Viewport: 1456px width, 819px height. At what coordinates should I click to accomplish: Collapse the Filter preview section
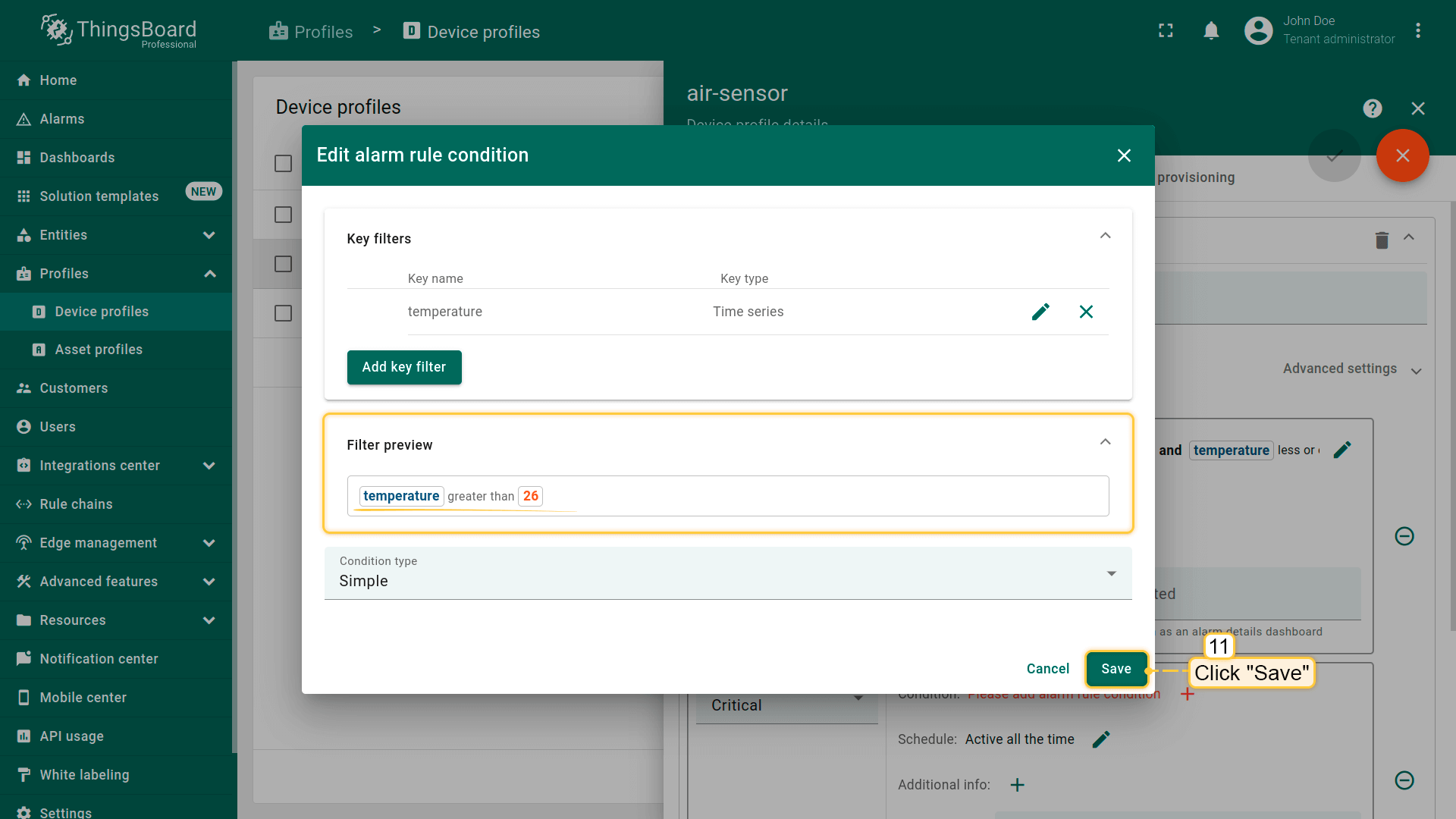click(x=1105, y=442)
